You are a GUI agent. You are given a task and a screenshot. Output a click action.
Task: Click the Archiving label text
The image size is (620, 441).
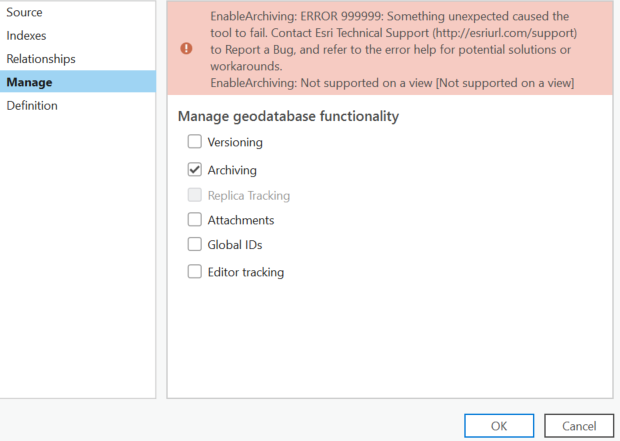[x=232, y=170]
